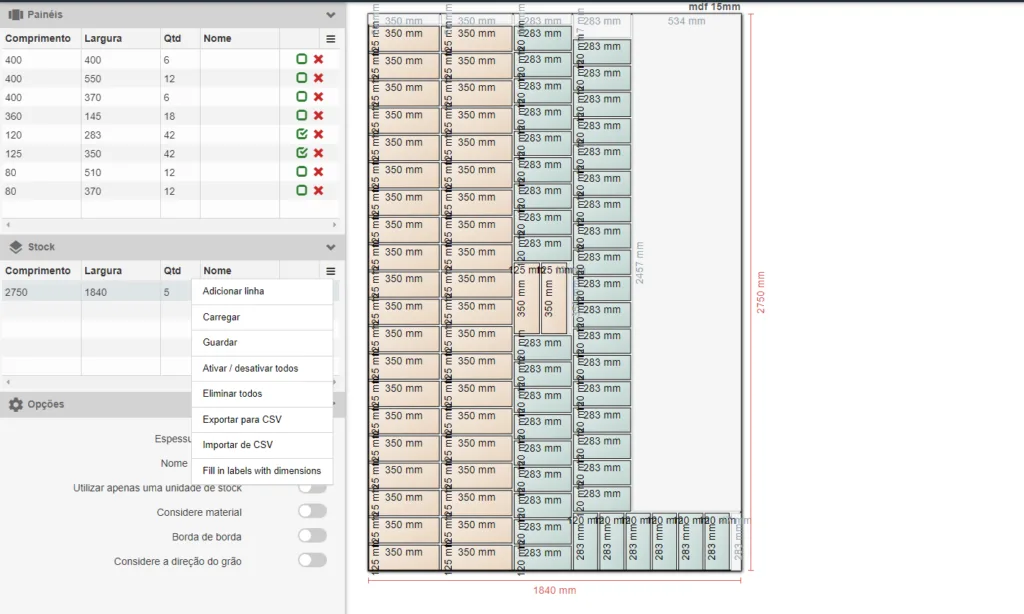1024x614 pixels.
Task: Remove the 360 x 145 panel row
Action: (x=318, y=116)
